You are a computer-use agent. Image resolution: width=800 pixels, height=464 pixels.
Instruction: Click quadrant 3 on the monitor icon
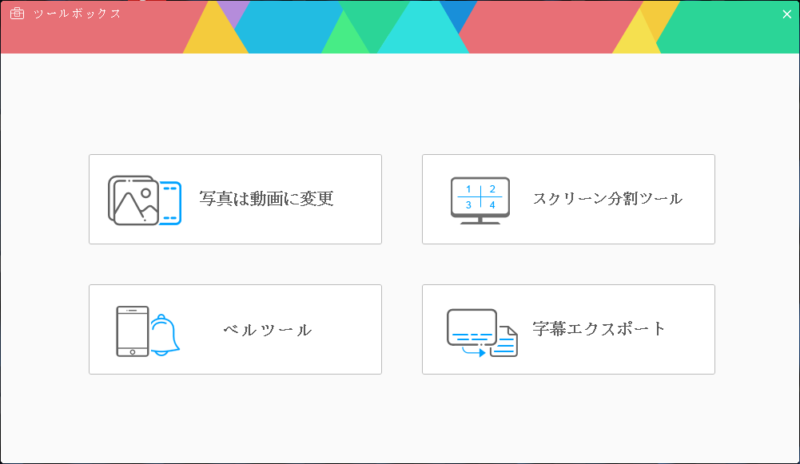coord(468,205)
